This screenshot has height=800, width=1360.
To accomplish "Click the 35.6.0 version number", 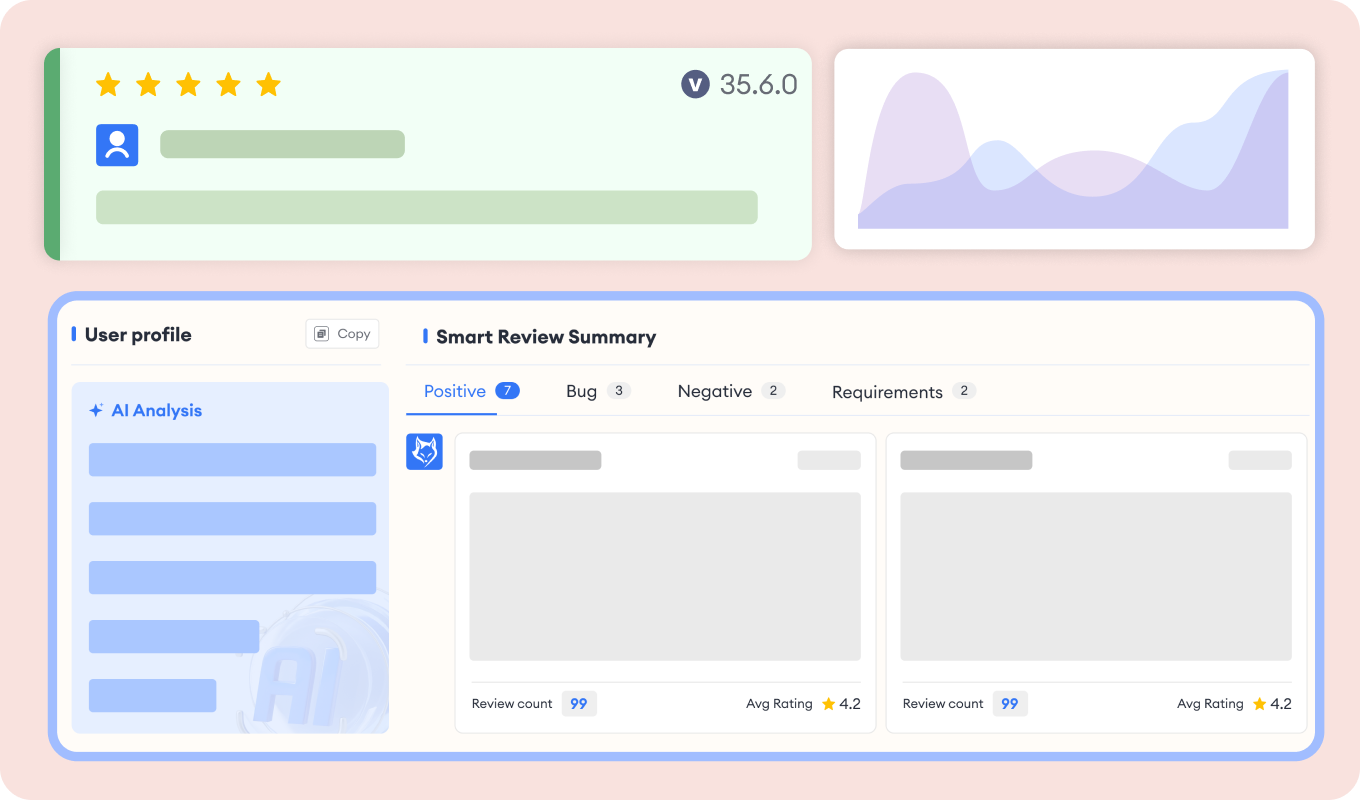I will 758,85.
